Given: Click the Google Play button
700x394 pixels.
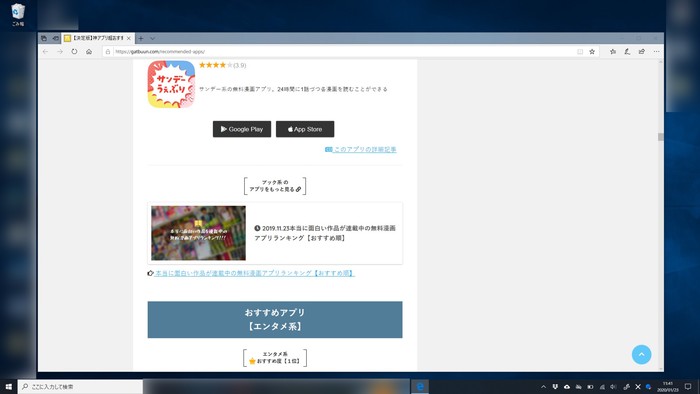Looking at the screenshot, I should [x=242, y=129].
